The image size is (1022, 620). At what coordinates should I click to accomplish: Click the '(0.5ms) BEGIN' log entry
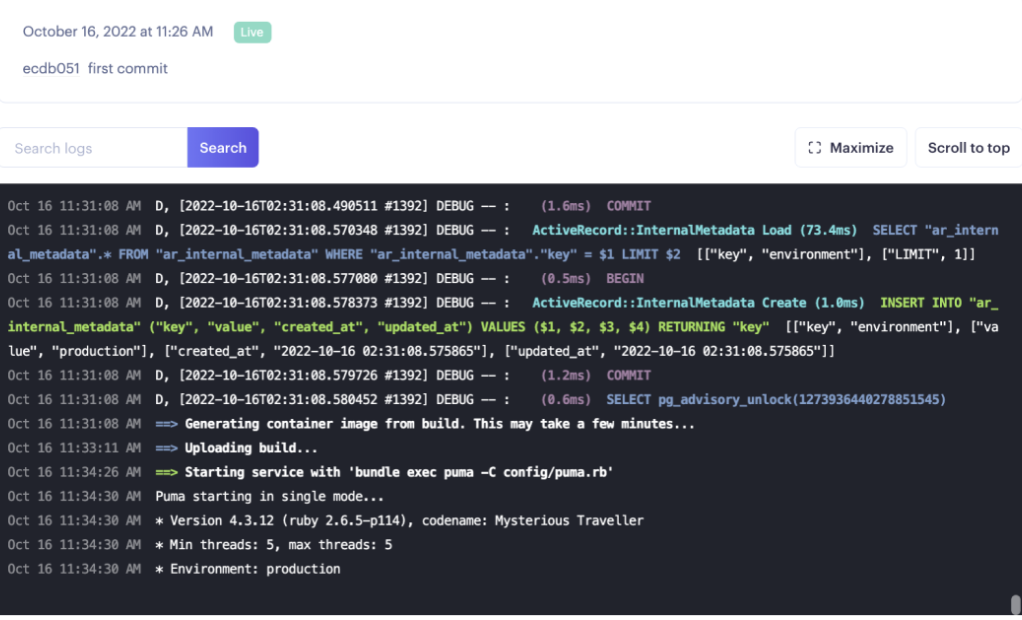click(592, 278)
